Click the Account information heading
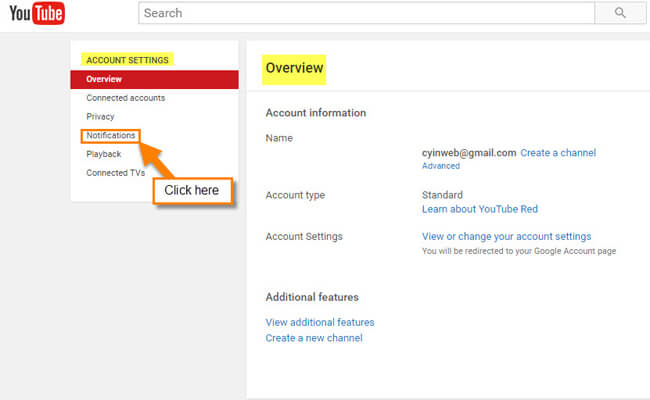This screenshot has width=650, height=400. click(x=316, y=113)
